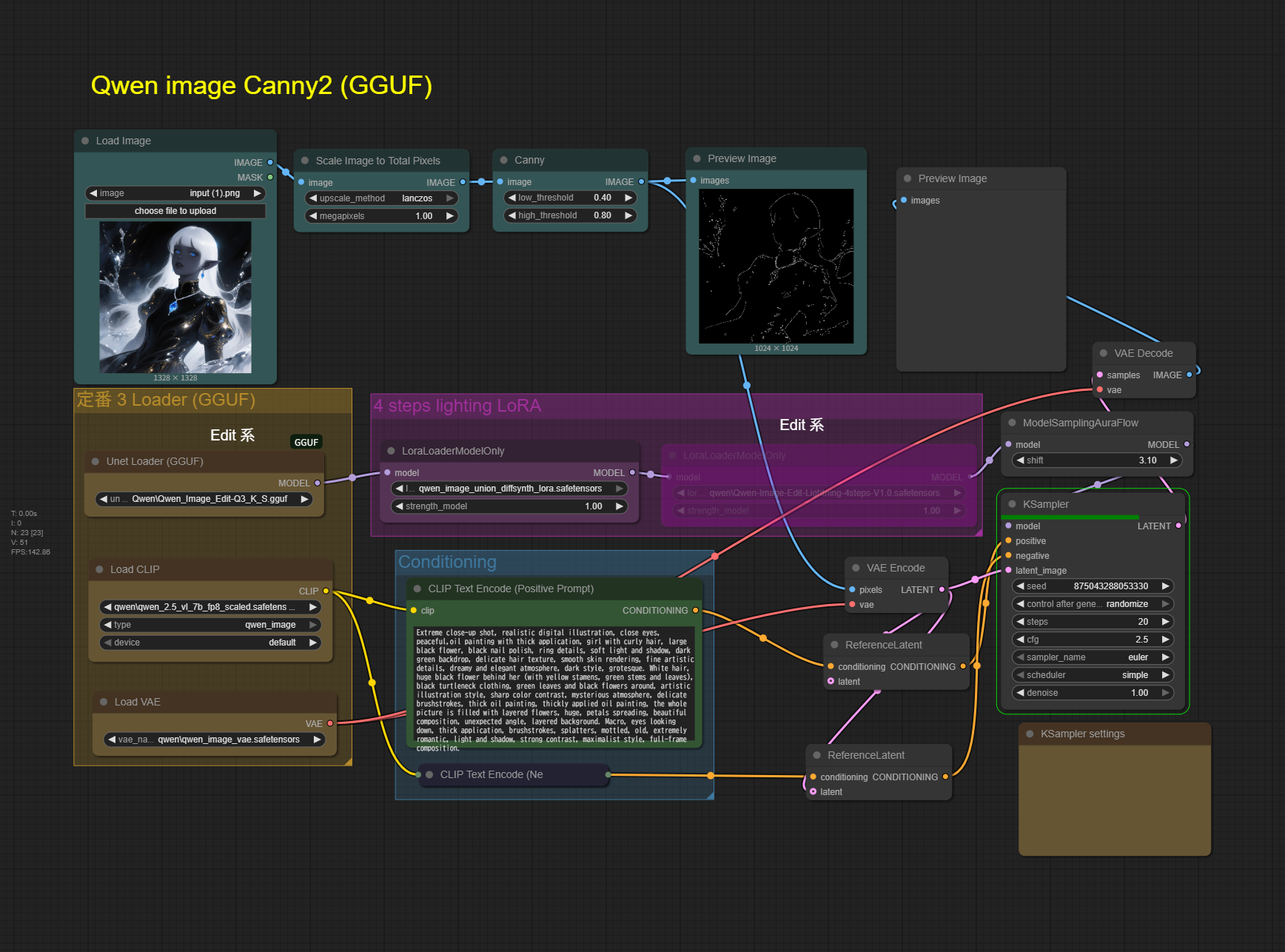
Task: Open control after generate randomize option
Action: click(1092, 604)
